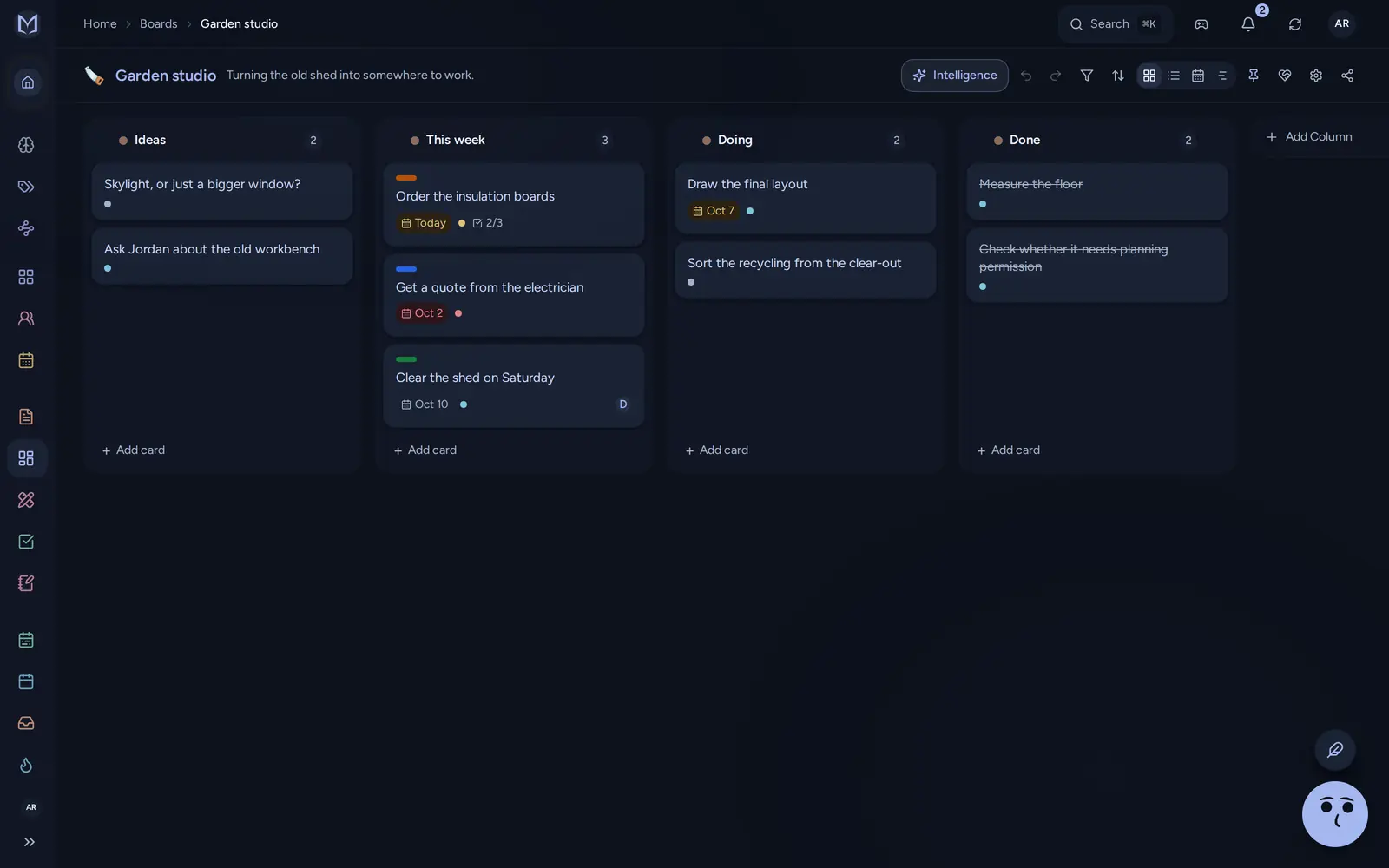Click the refresh sync icon in top bar
Image resolution: width=1389 pixels, height=868 pixels.
[1294, 24]
